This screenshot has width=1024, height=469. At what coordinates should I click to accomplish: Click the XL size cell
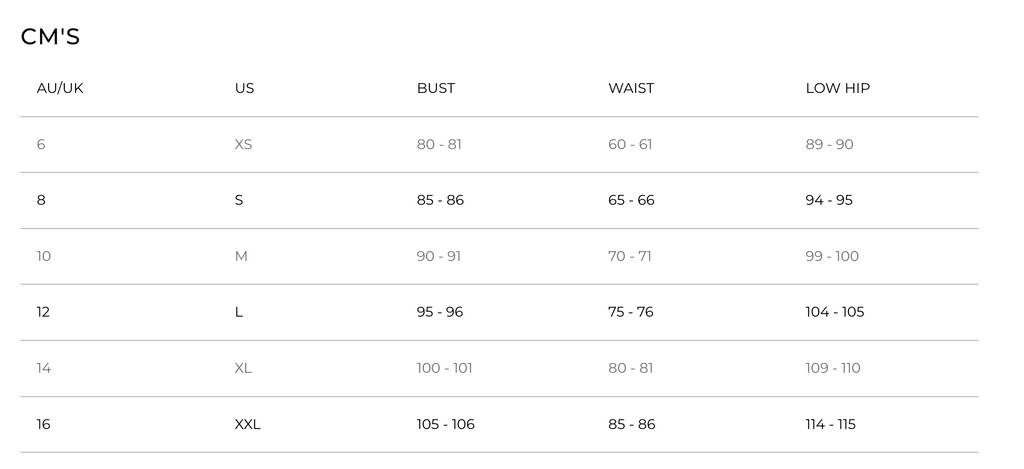[x=243, y=368]
